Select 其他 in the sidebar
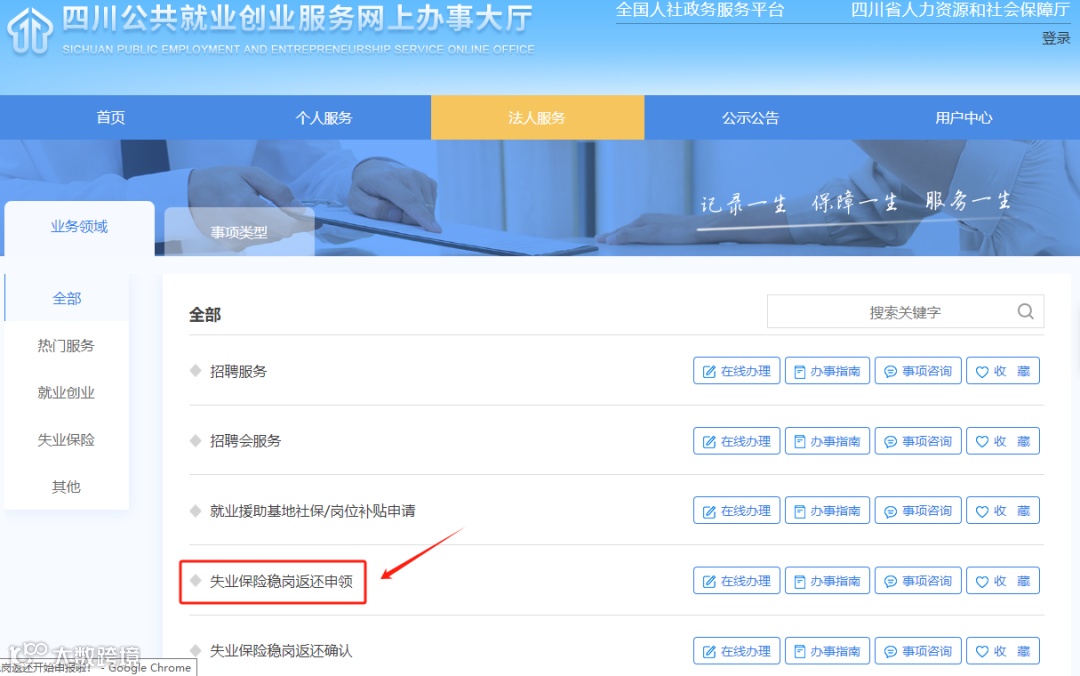 pyautogui.click(x=66, y=486)
